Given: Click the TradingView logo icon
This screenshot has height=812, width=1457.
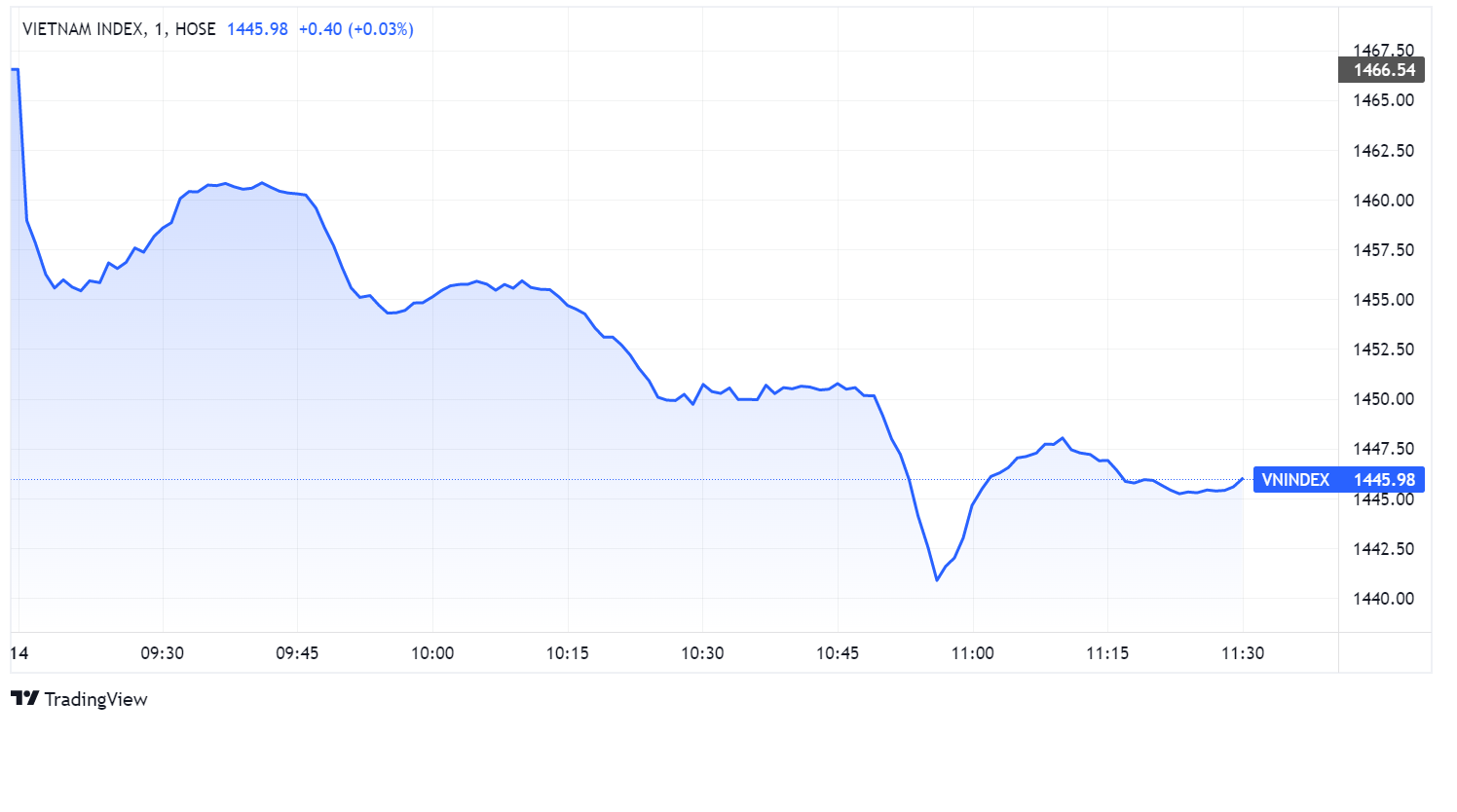Looking at the screenshot, I should click(x=24, y=698).
